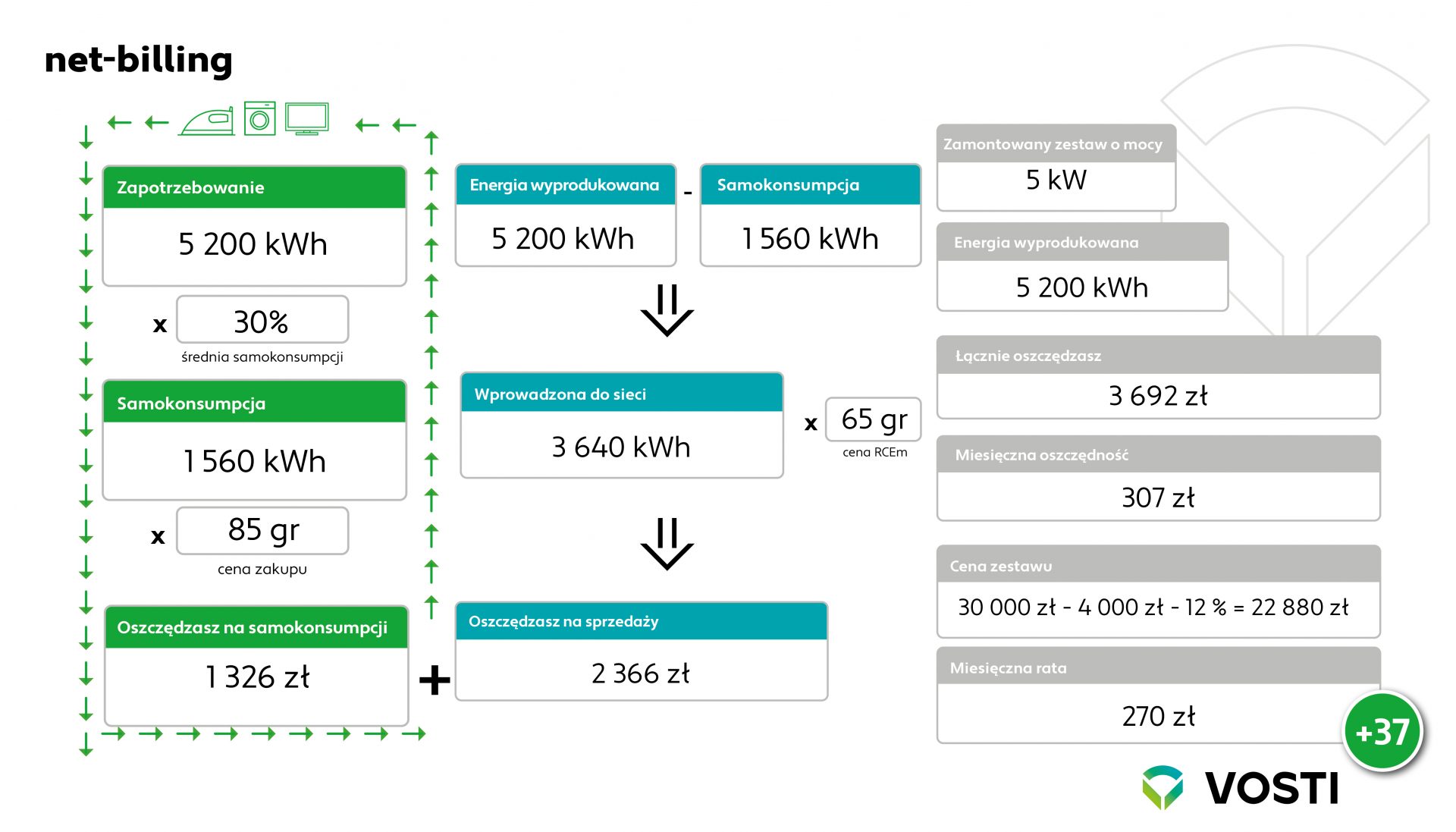
Task: Click the iron appliance icon
Action: 207,121
